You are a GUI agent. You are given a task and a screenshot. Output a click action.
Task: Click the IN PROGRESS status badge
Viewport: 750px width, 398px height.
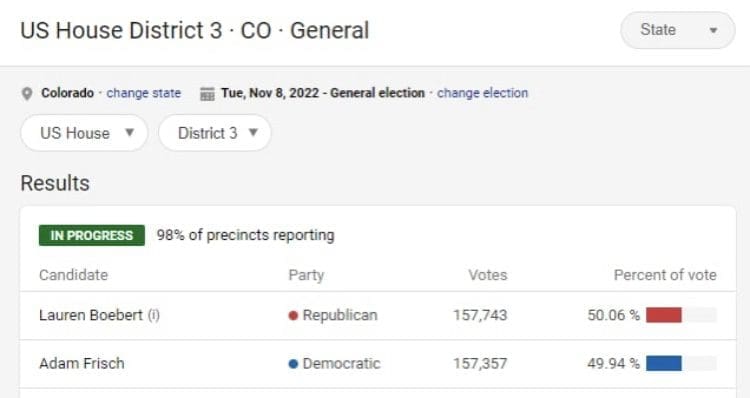click(x=92, y=235)
